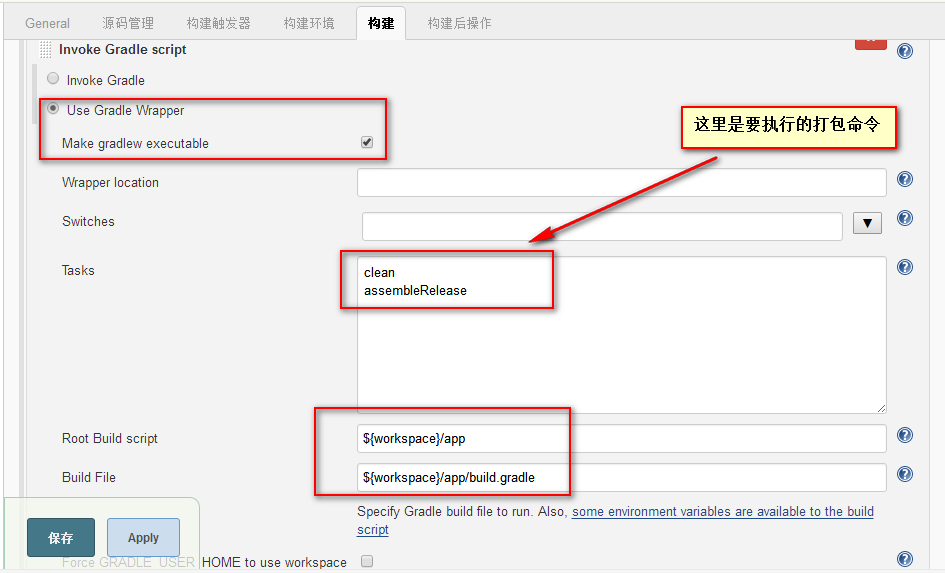Edit the Root Build script field
This screenshot has width=945, height=573.
[x=621, y=439]
